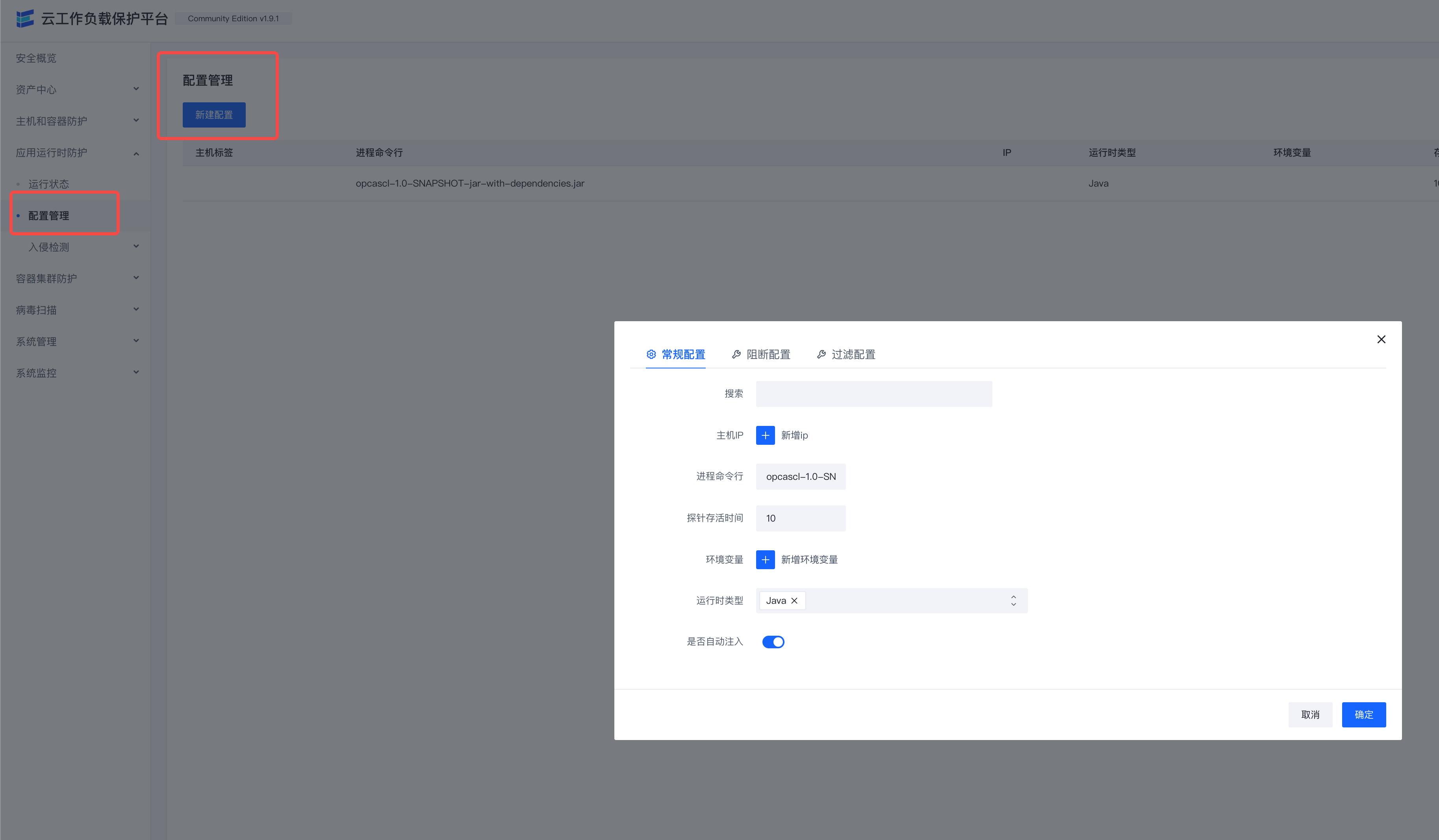The height and width of the screenshot is (840, 1439).
Task: Click the 确定 confirm button
Action: click(1364, 714)
